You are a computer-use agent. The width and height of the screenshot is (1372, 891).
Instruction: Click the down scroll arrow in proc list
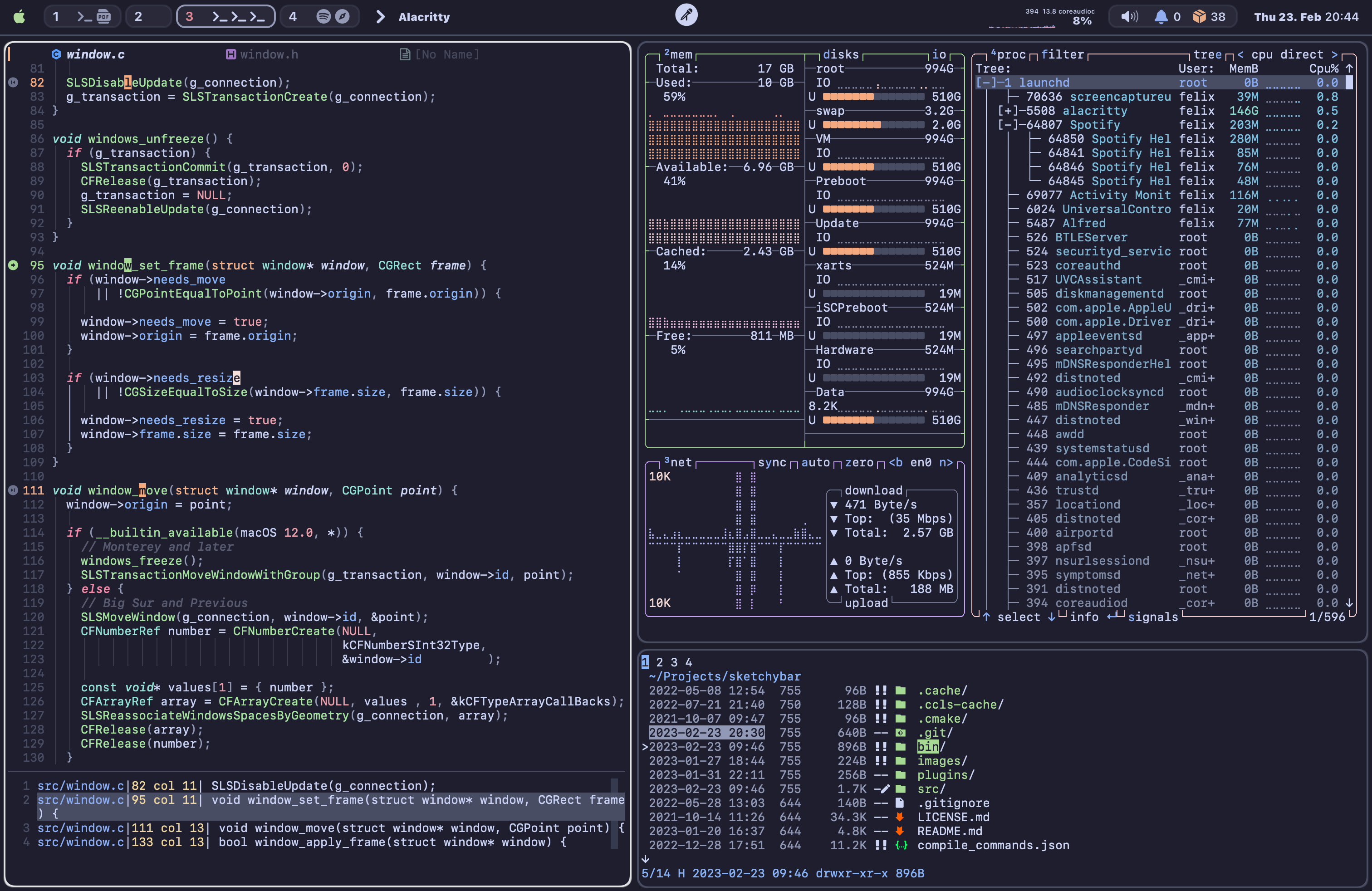coord(1349,603)
